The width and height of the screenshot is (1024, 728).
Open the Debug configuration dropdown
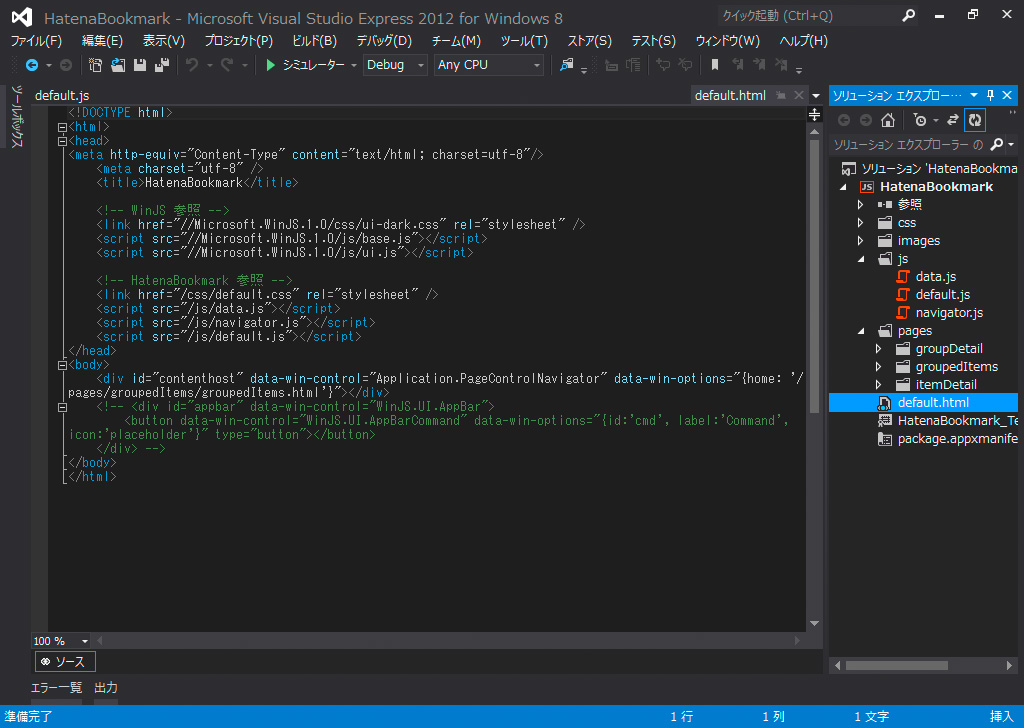point(395,65)
